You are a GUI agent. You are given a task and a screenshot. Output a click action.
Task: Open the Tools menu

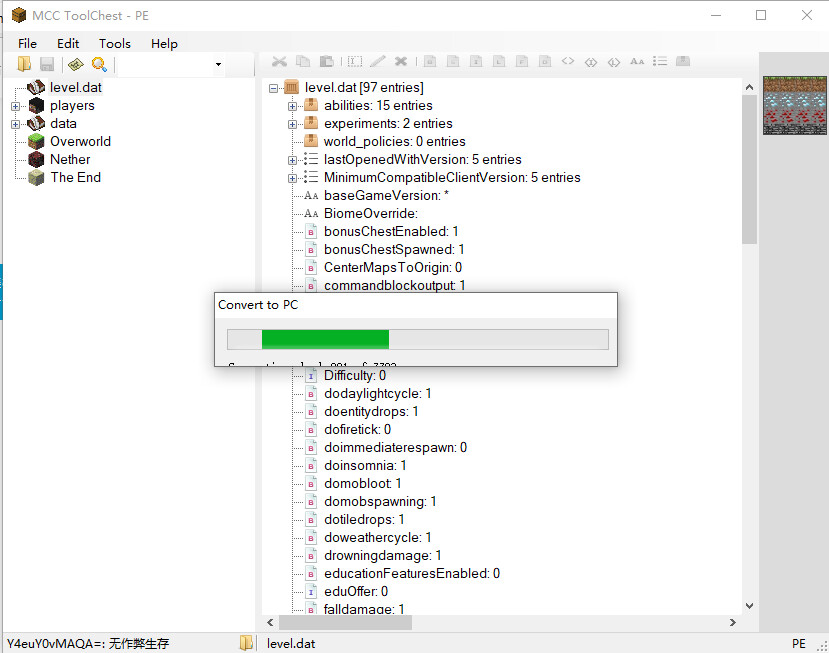click(115, 43)
